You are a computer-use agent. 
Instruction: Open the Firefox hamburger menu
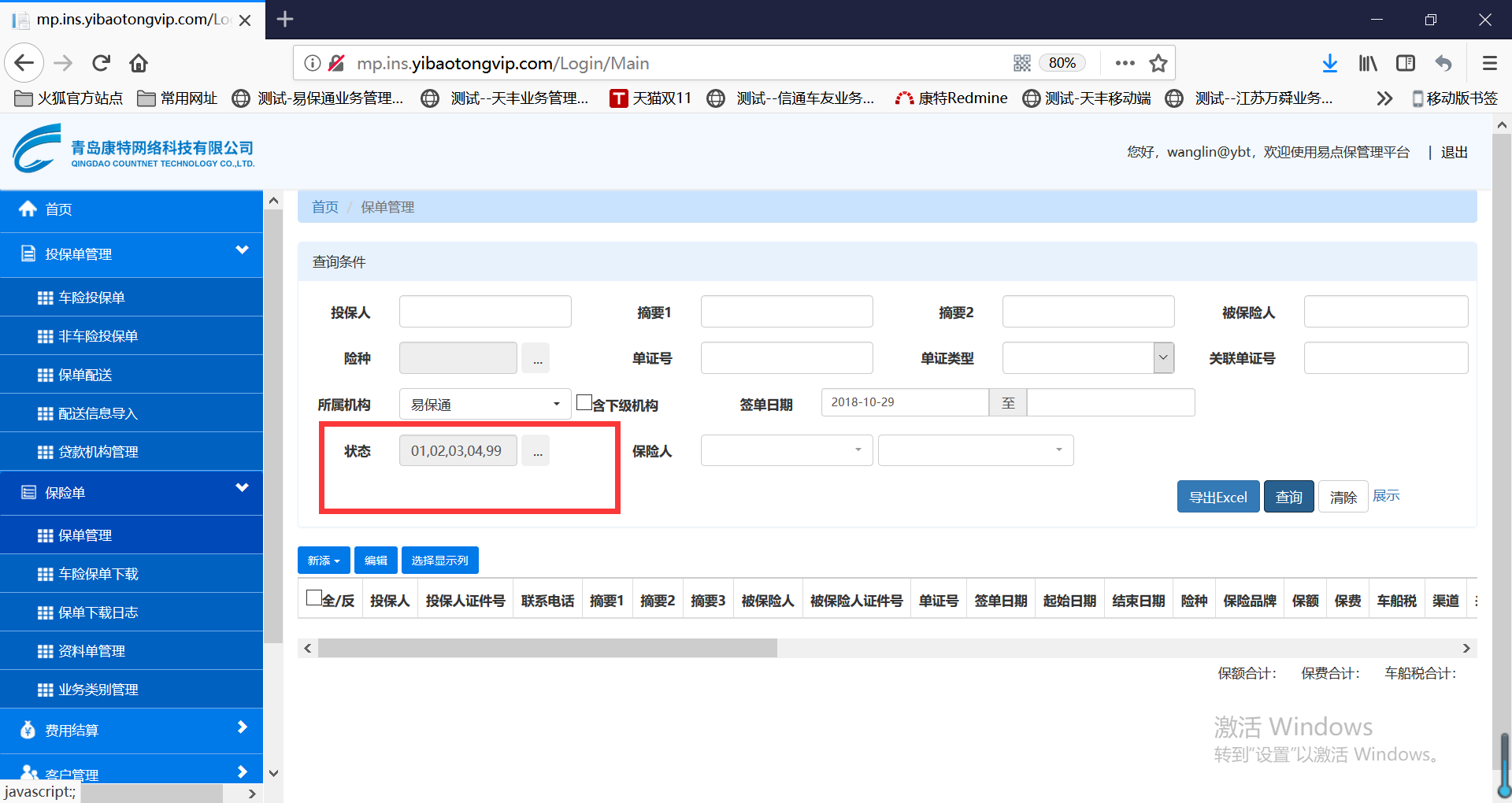pyautogui.click(x=1489, y=63)
